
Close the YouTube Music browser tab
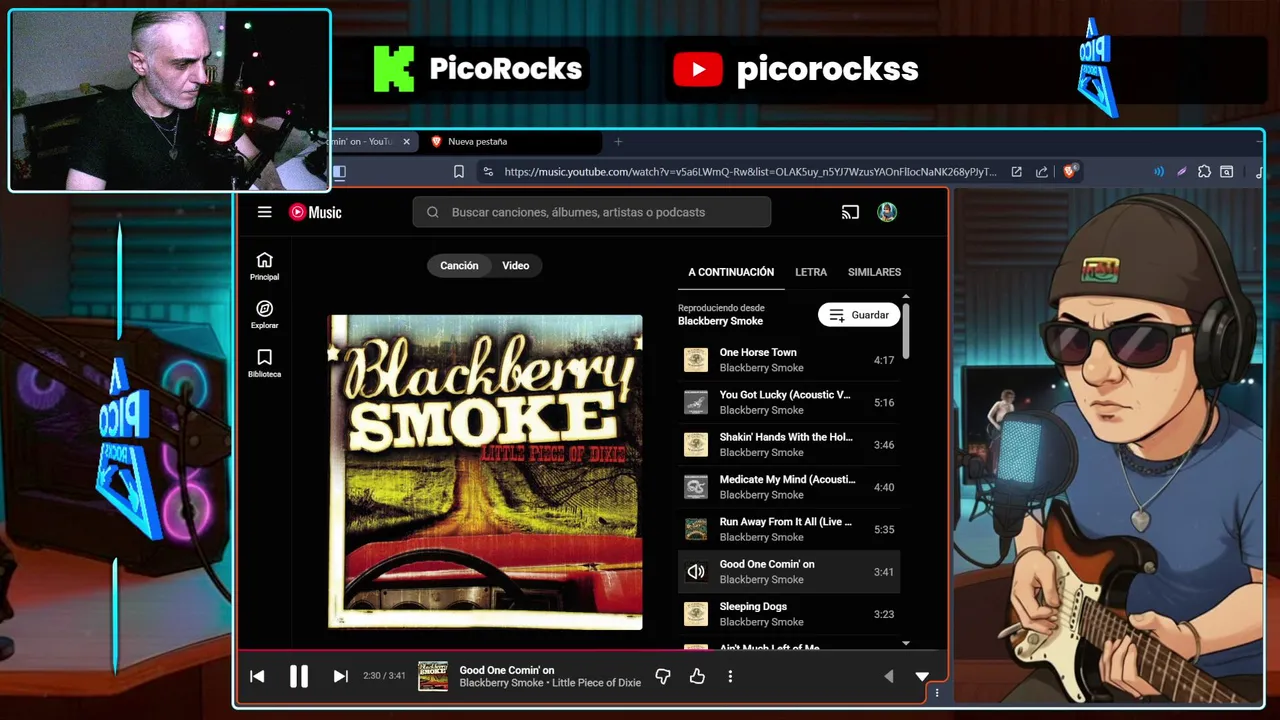point(406,142)
